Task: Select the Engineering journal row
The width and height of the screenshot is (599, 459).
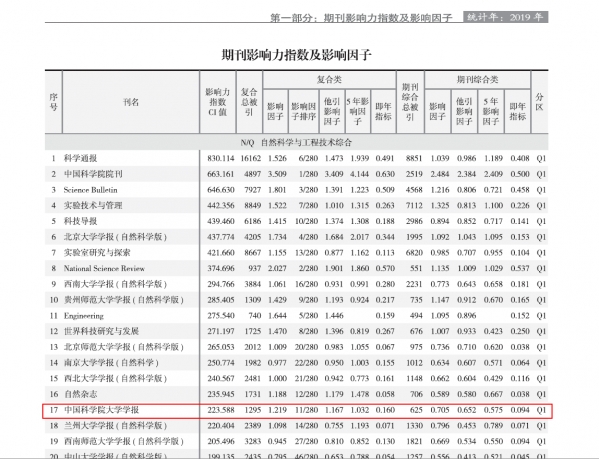Action: tap(296, 316)
